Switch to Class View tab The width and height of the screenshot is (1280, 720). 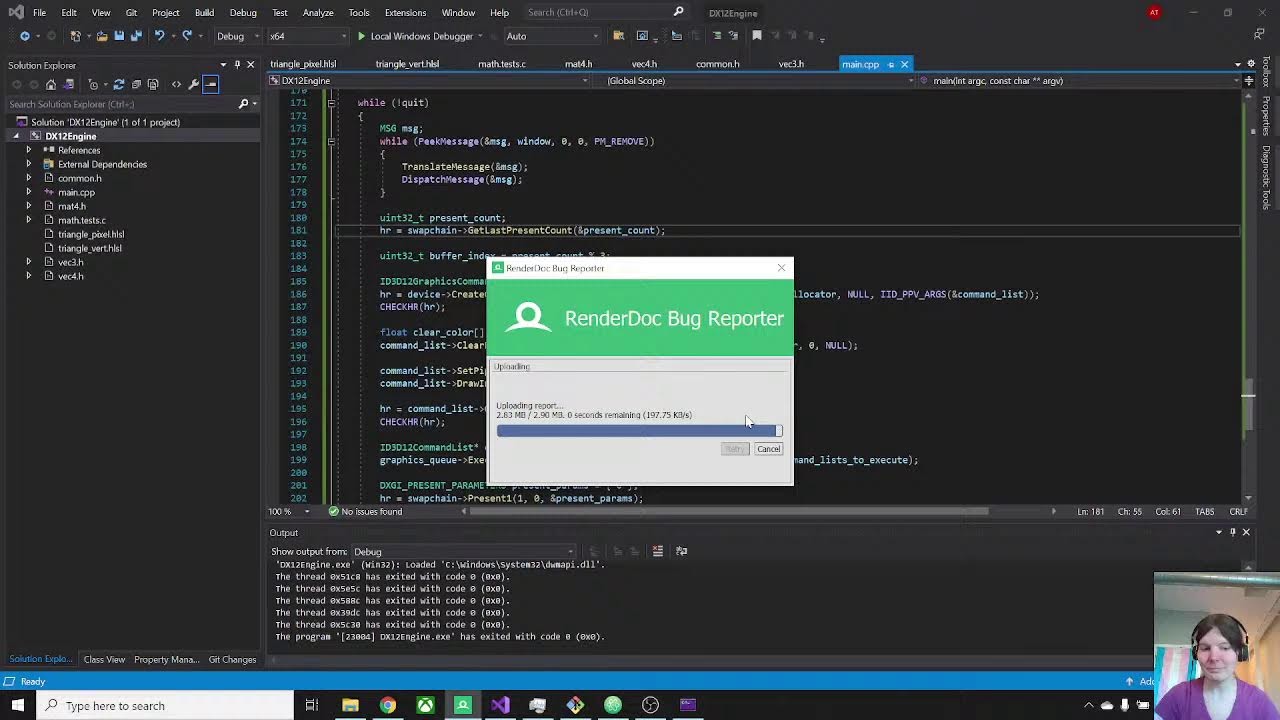point(104,659)
